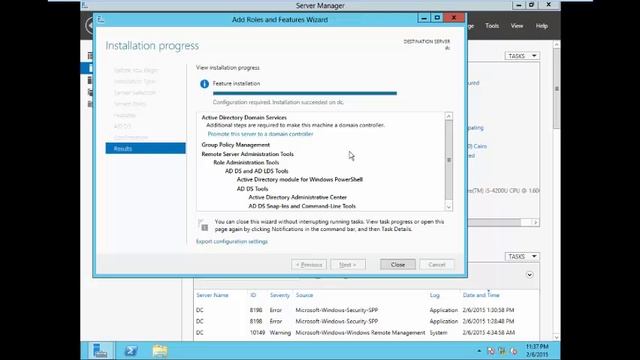Click Promote this server to a domain controller
Viewport: 640px width, 360px height.
260,134
